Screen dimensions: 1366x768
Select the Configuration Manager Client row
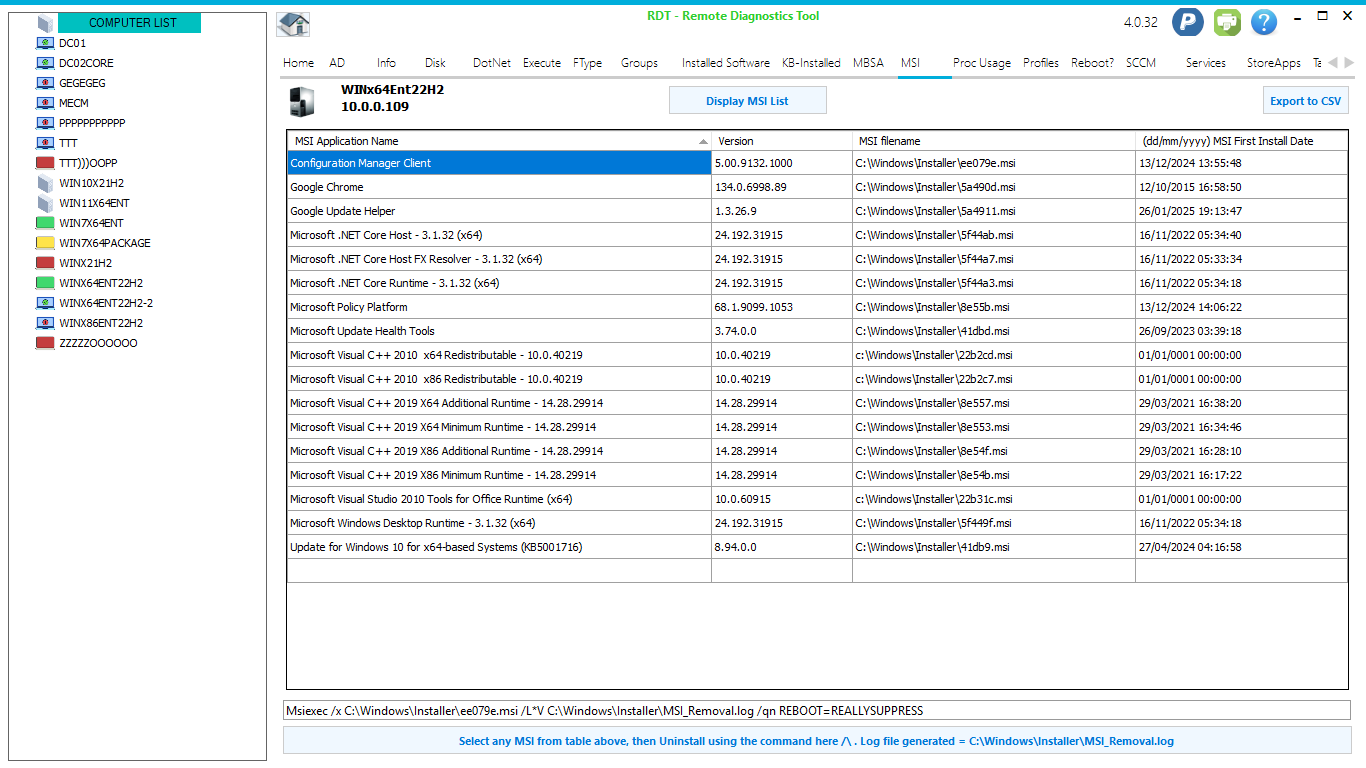tap(817, 163)
